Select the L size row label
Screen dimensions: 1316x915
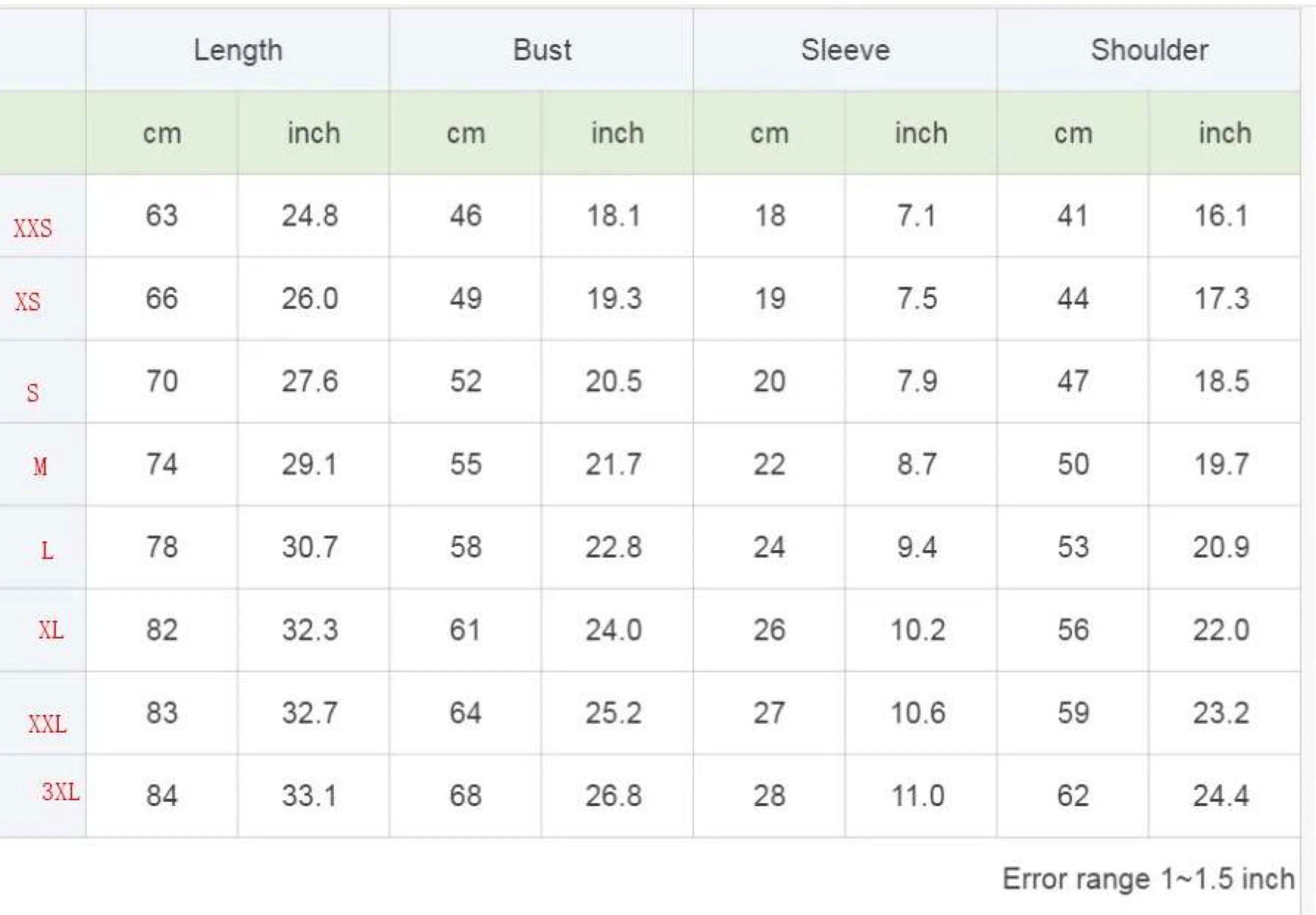click(x=47, y=551)
